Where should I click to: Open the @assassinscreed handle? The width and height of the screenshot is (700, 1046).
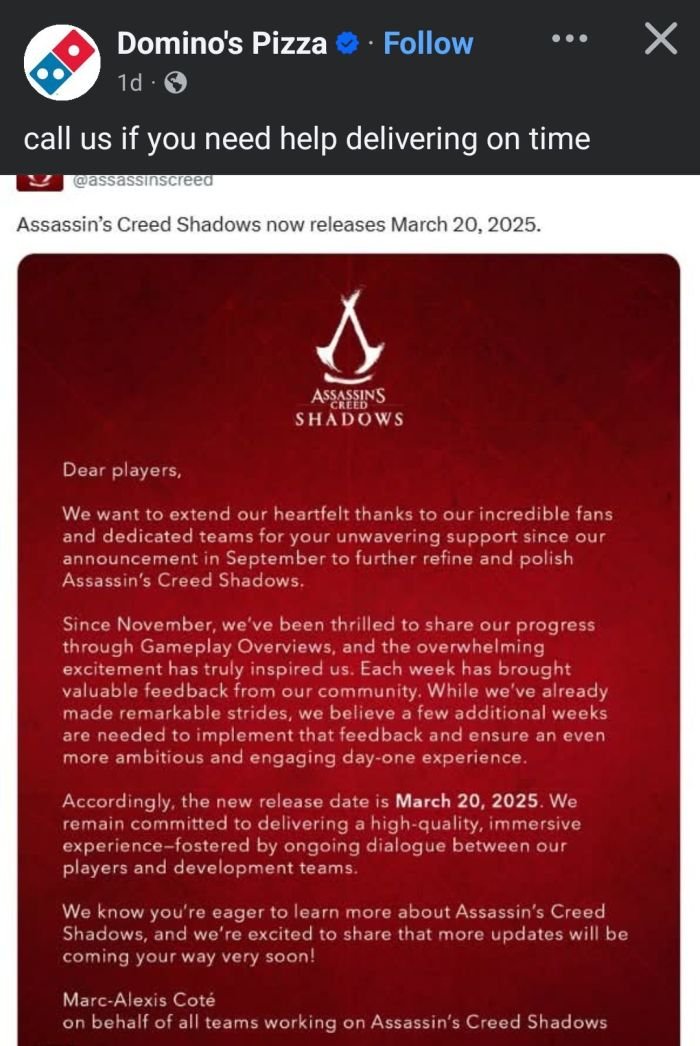pos(141,180)
